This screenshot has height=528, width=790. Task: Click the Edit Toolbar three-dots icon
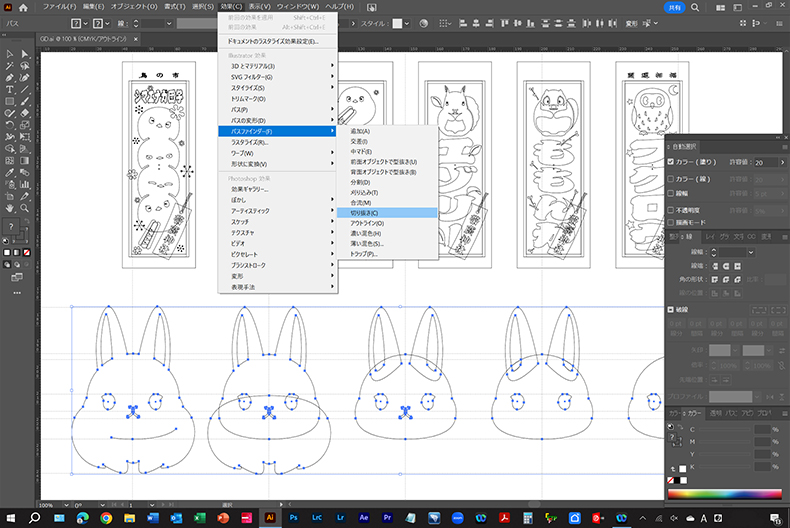tap(17, 293)
